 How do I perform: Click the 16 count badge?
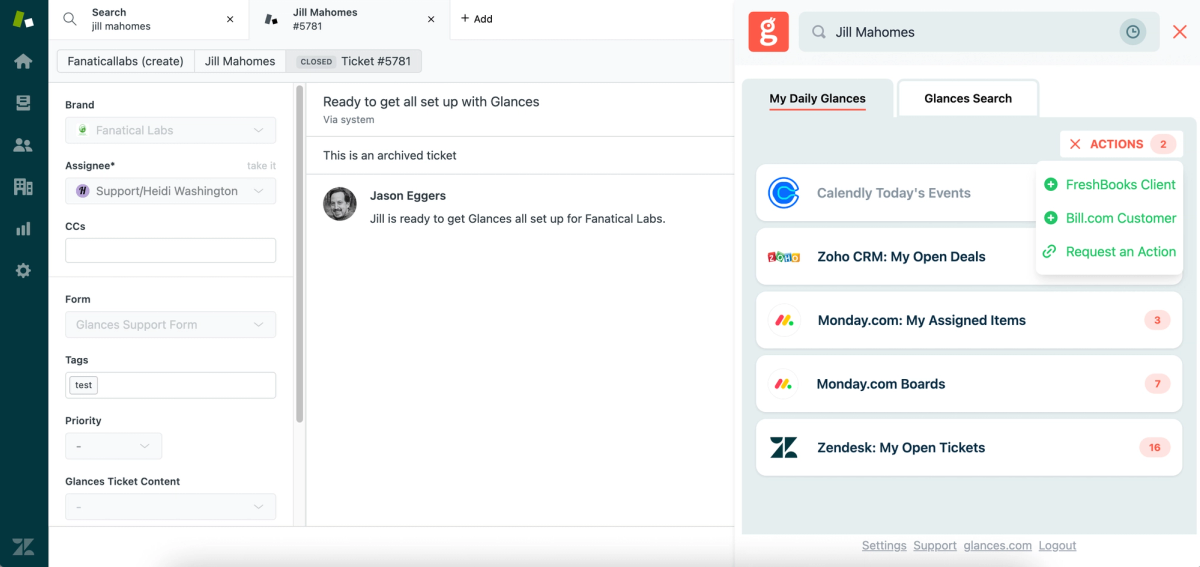pos(1154,448)
